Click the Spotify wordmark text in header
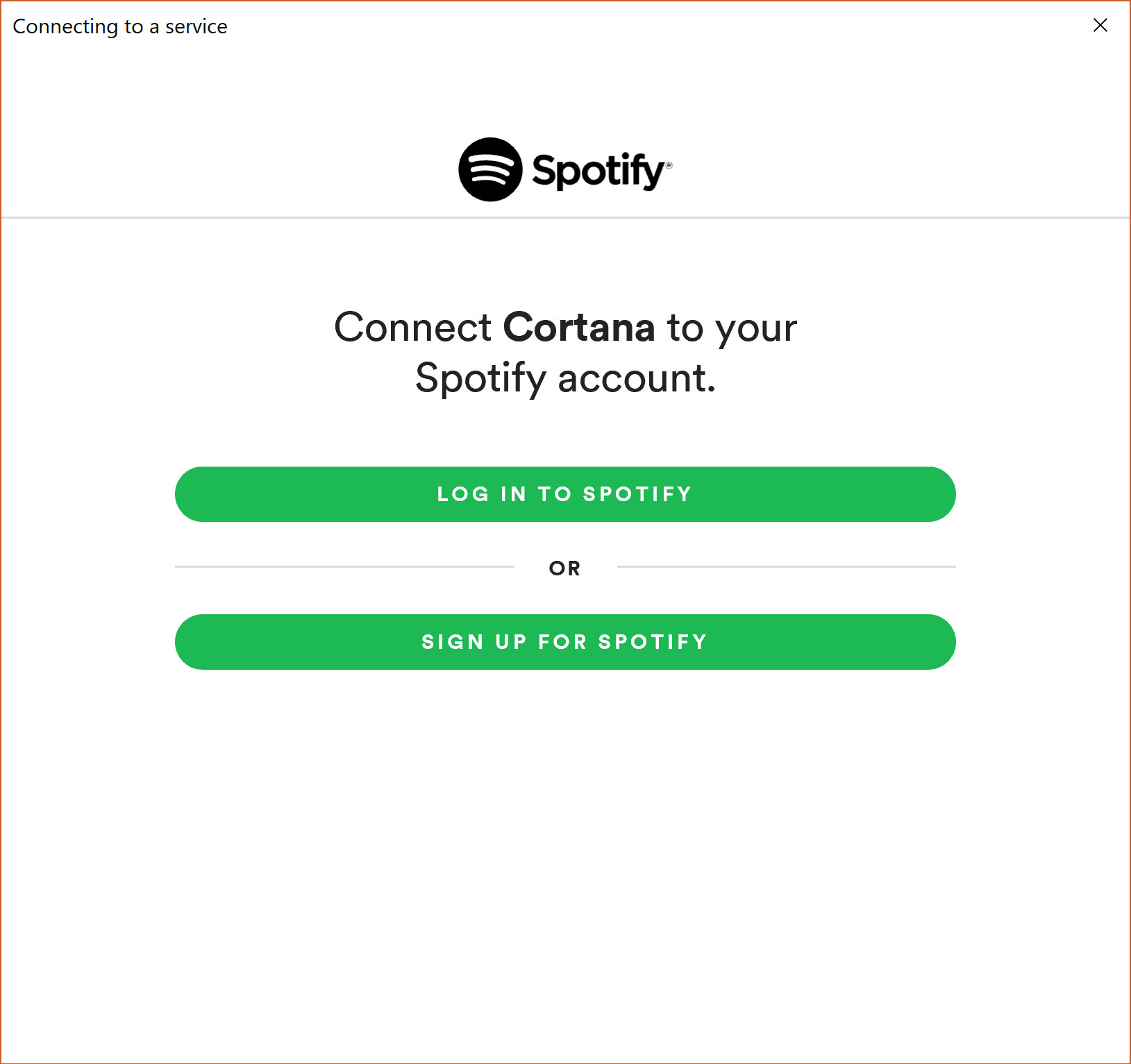1131x1064 pixels. point(598,171)
